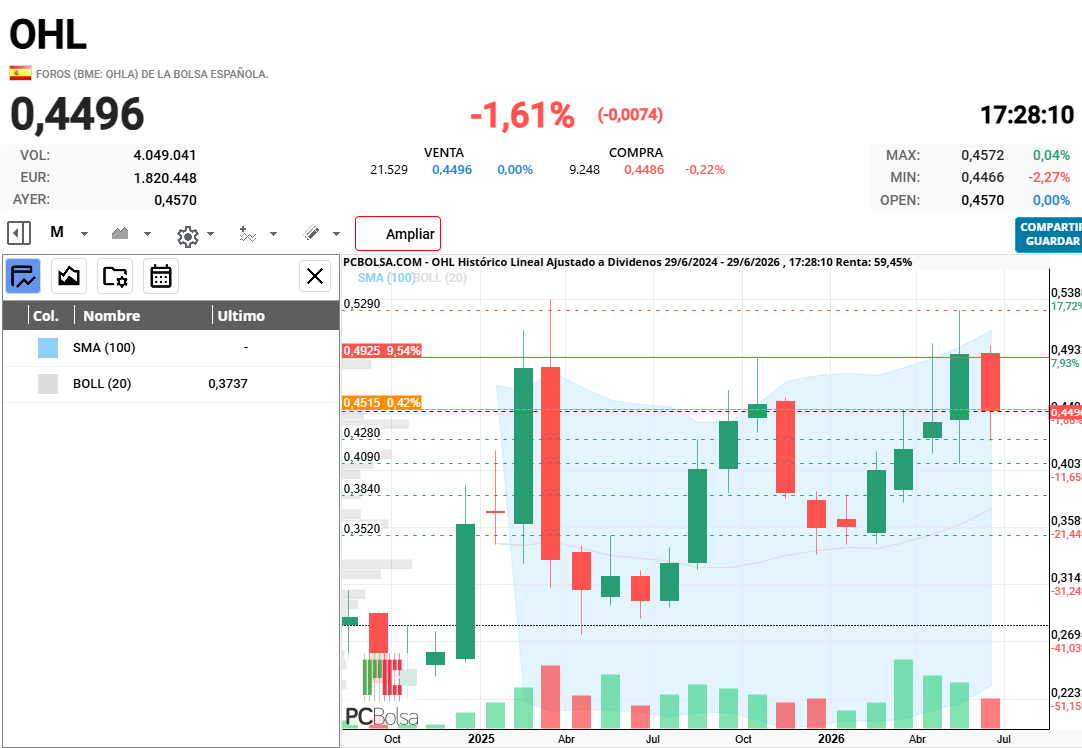Viewport: 1082px width, 748px height.
Task: Click the PCBolsa logo on chart
Action: tap(382, 692)
